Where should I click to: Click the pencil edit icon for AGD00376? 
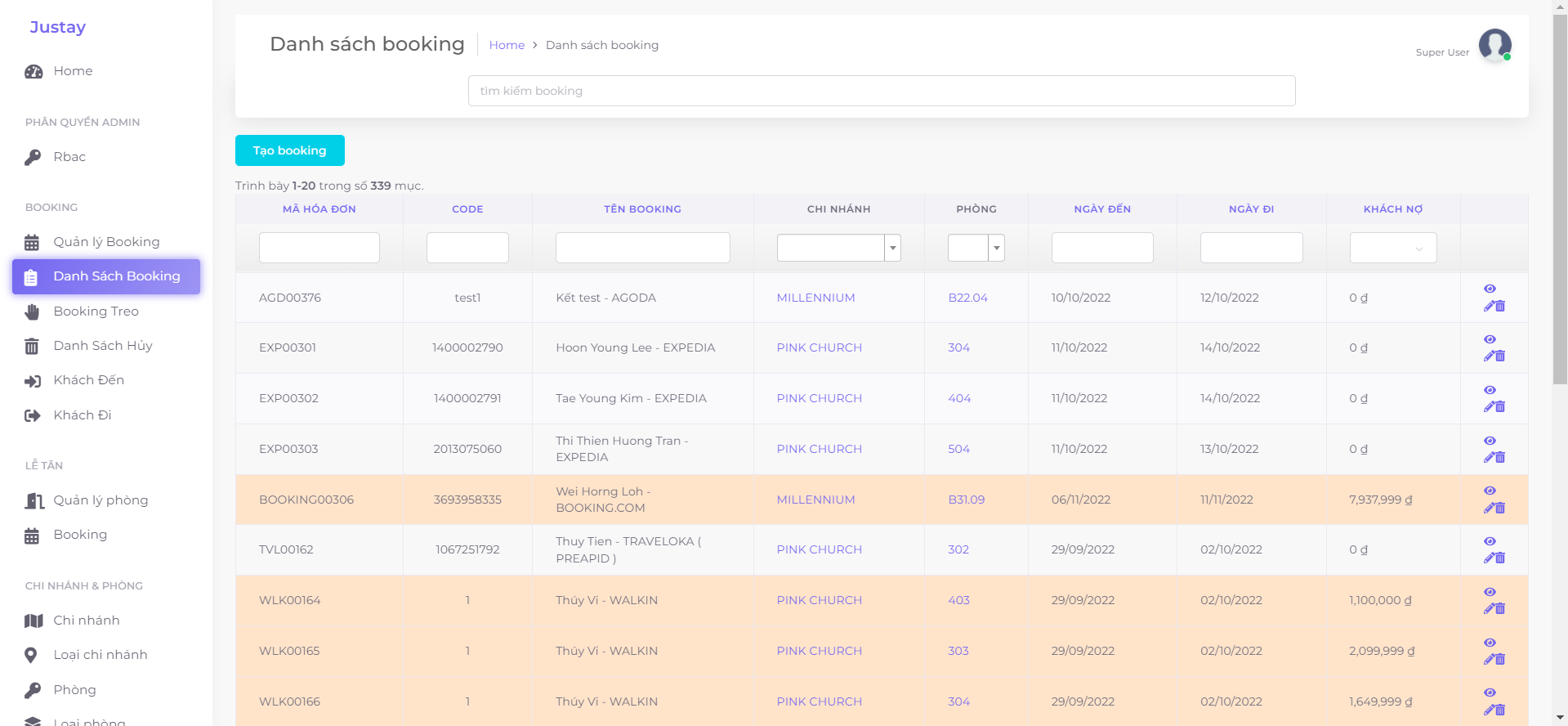tap(1489, 307)
